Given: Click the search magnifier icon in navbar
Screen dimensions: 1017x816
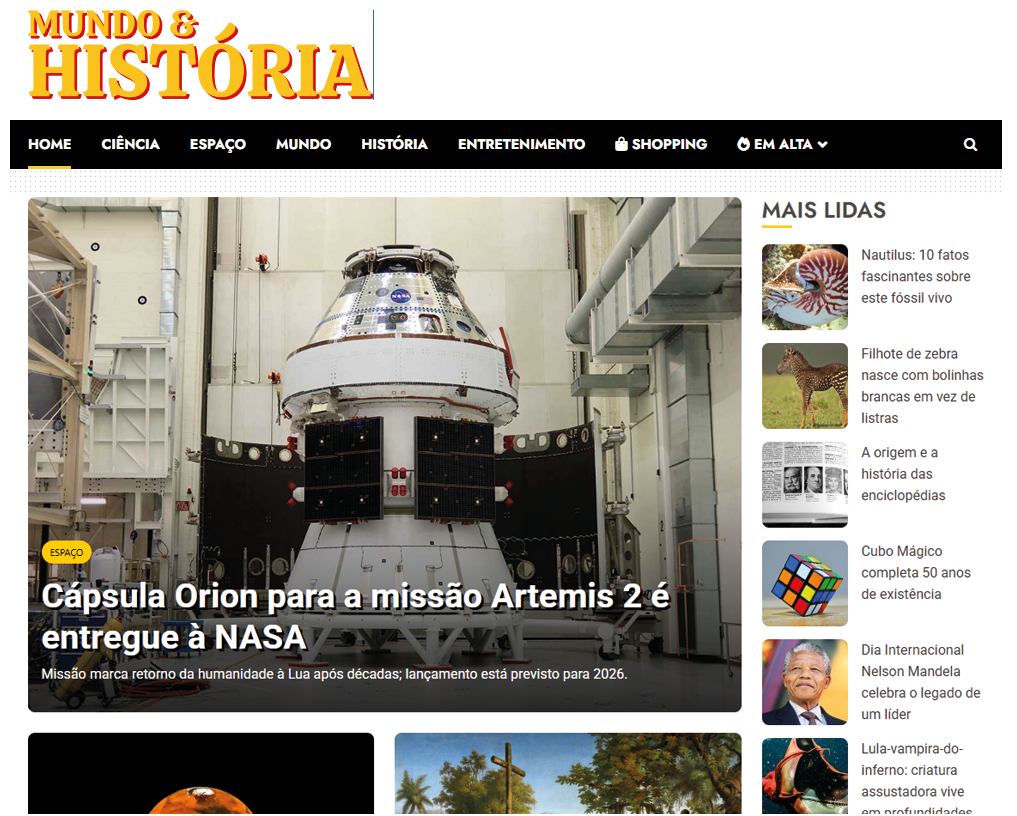Looking at the screenshot, I should (x=970, y=144).
